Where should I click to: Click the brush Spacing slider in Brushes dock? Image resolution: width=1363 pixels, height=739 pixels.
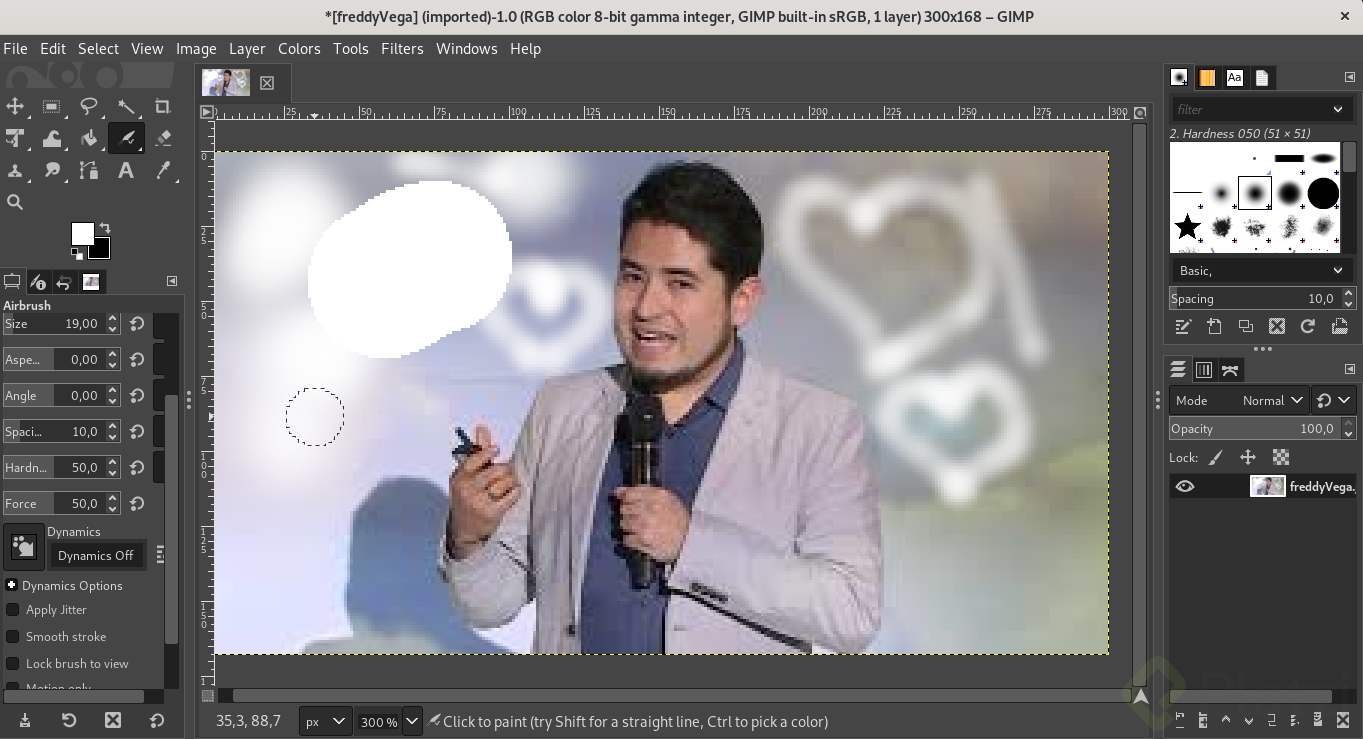[x=1254, y=298]
